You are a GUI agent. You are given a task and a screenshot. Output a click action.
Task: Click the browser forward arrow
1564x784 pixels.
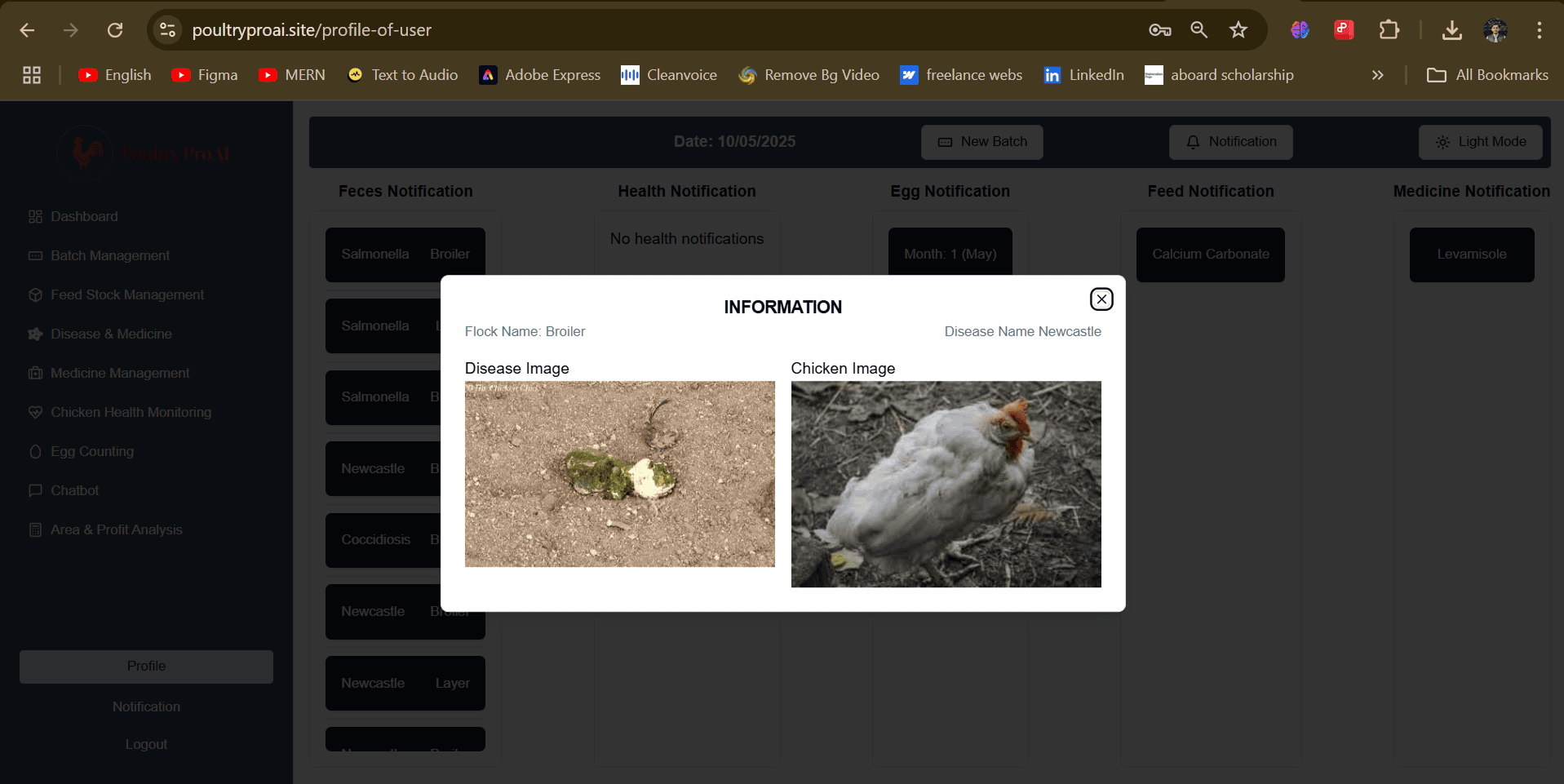[71, 30]
